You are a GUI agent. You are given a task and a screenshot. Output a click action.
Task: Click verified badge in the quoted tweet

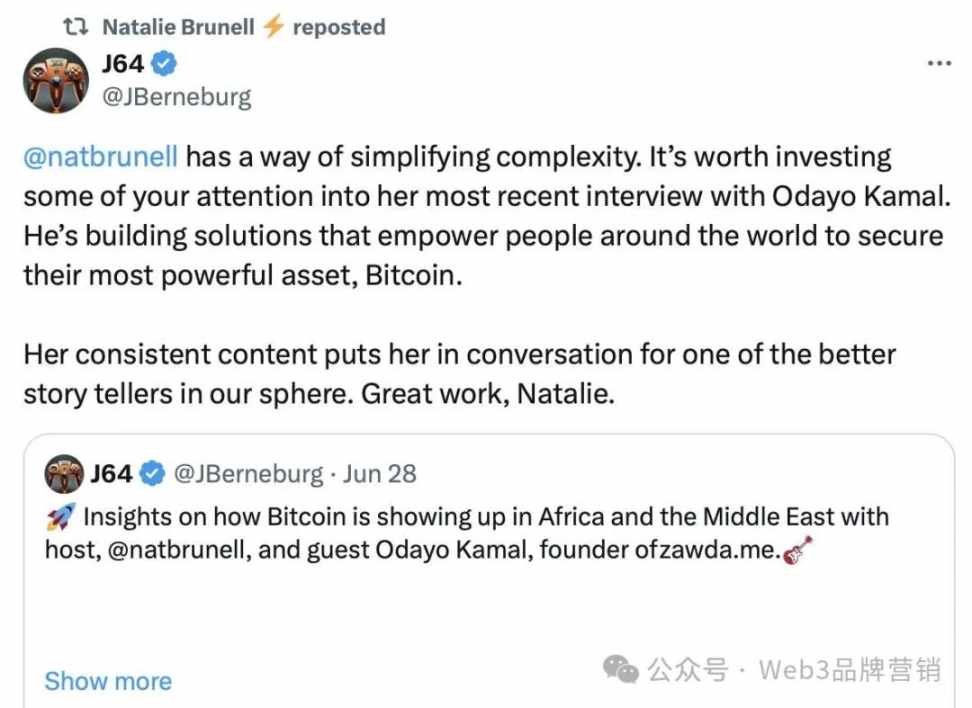click(x=152, y=474)
